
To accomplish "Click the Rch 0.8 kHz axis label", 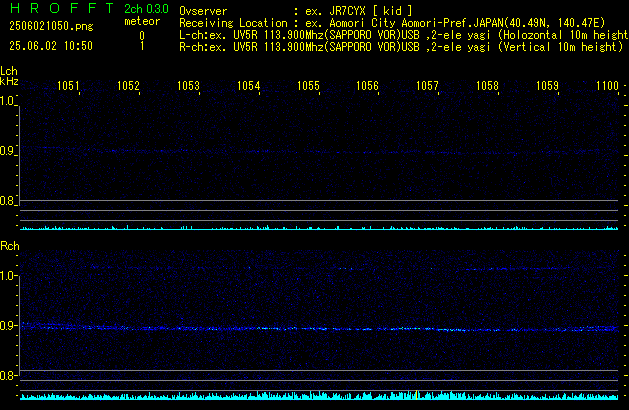I will point(8,375).
